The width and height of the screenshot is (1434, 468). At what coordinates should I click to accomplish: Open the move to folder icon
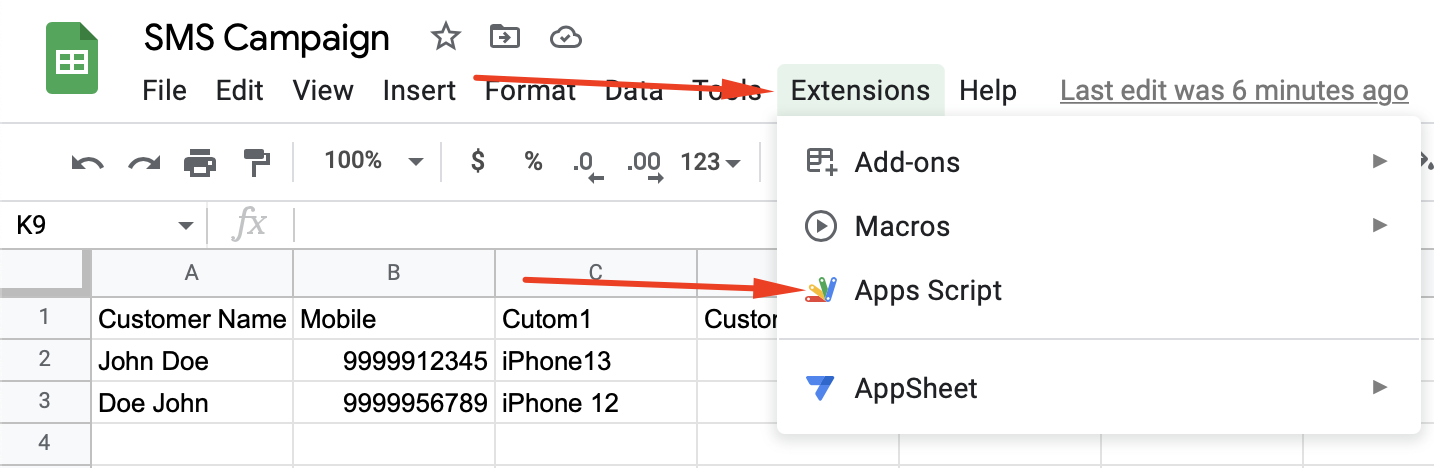pos(505,38)
